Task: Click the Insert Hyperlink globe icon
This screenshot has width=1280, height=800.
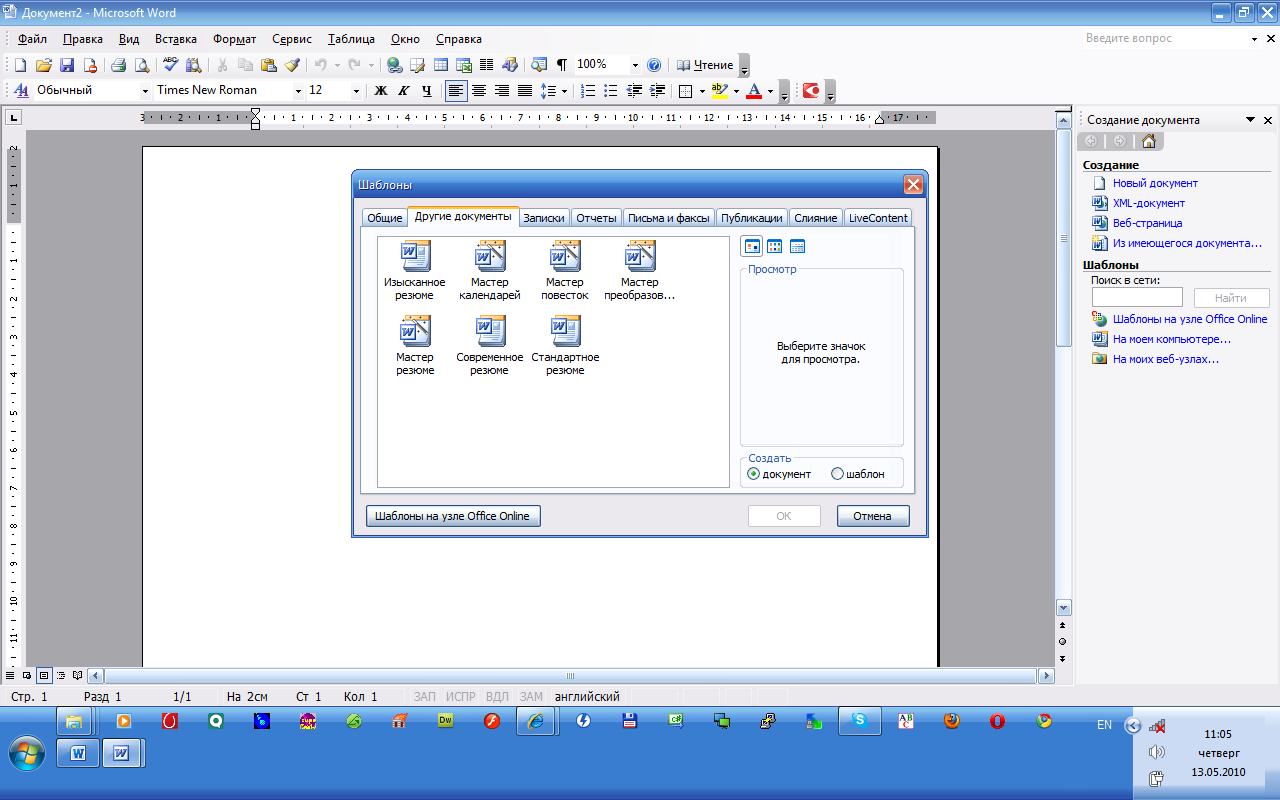Action: coord(395,65)
